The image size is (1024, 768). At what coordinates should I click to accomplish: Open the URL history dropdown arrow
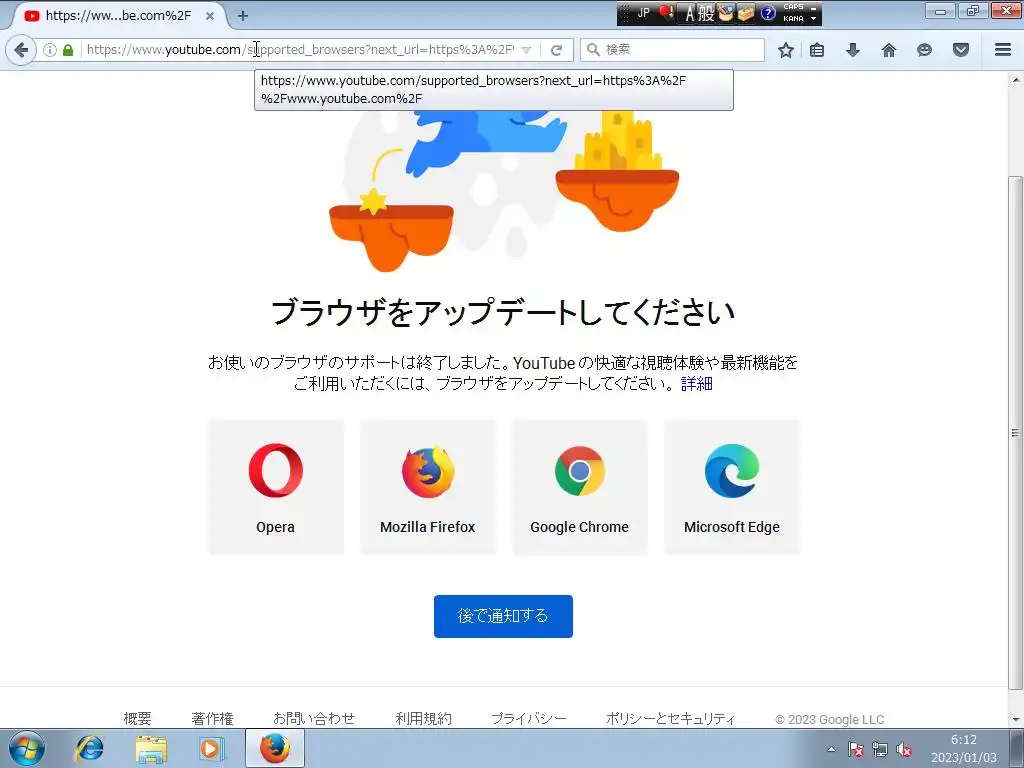coord(527,50)
